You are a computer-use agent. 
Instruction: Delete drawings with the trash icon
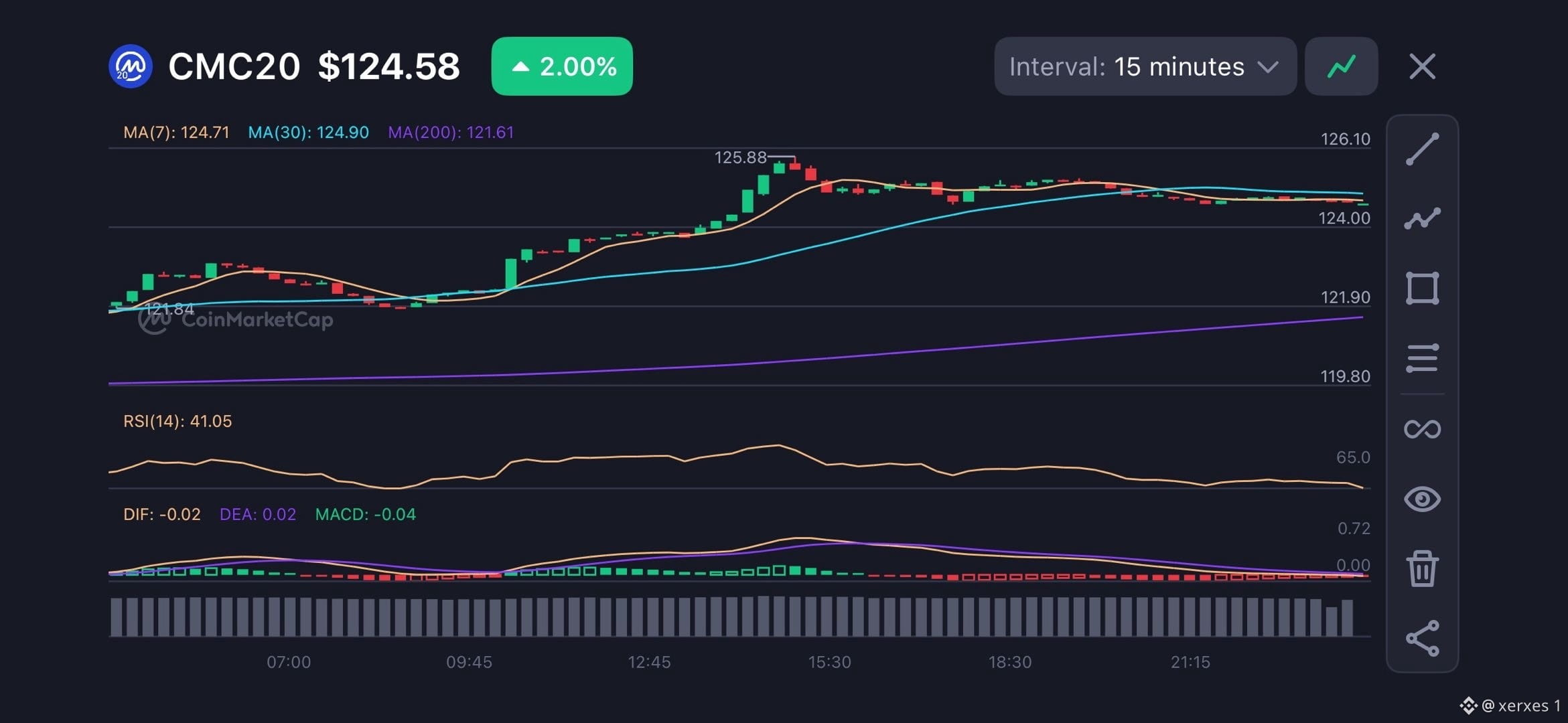[x=1422, y=568]
